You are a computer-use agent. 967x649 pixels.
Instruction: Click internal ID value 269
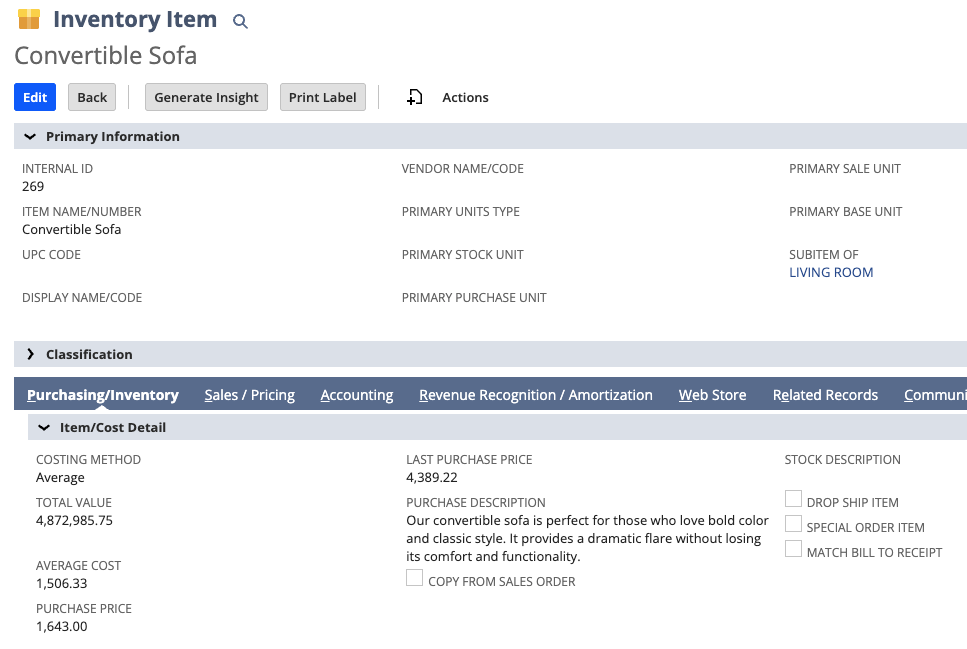33,186
